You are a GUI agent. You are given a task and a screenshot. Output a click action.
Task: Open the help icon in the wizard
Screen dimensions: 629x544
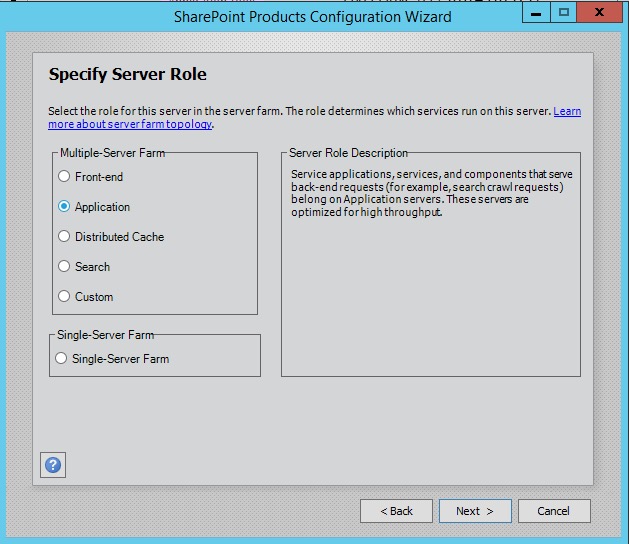coord(53,465)
